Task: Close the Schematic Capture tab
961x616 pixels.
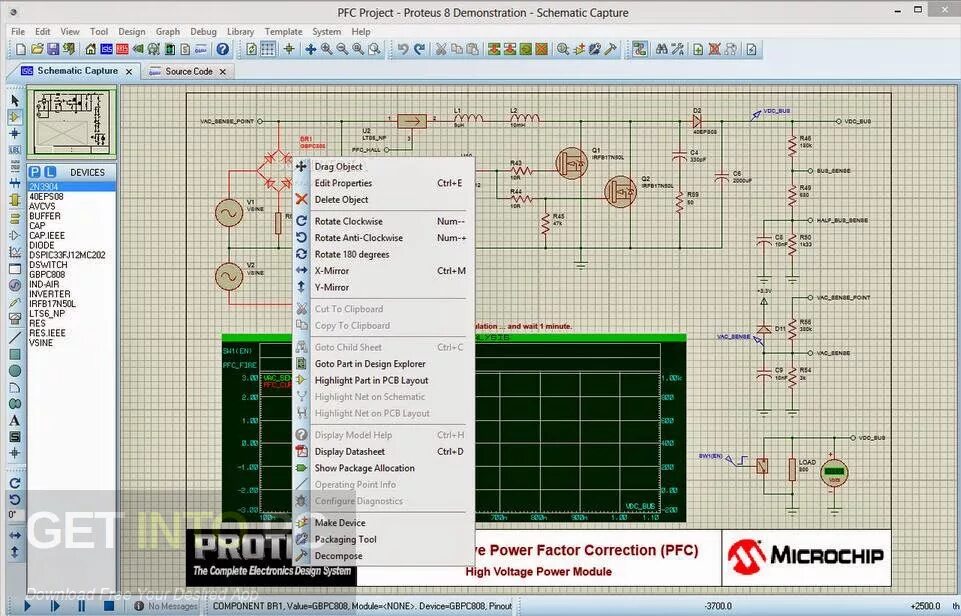Action: point(129,72)
